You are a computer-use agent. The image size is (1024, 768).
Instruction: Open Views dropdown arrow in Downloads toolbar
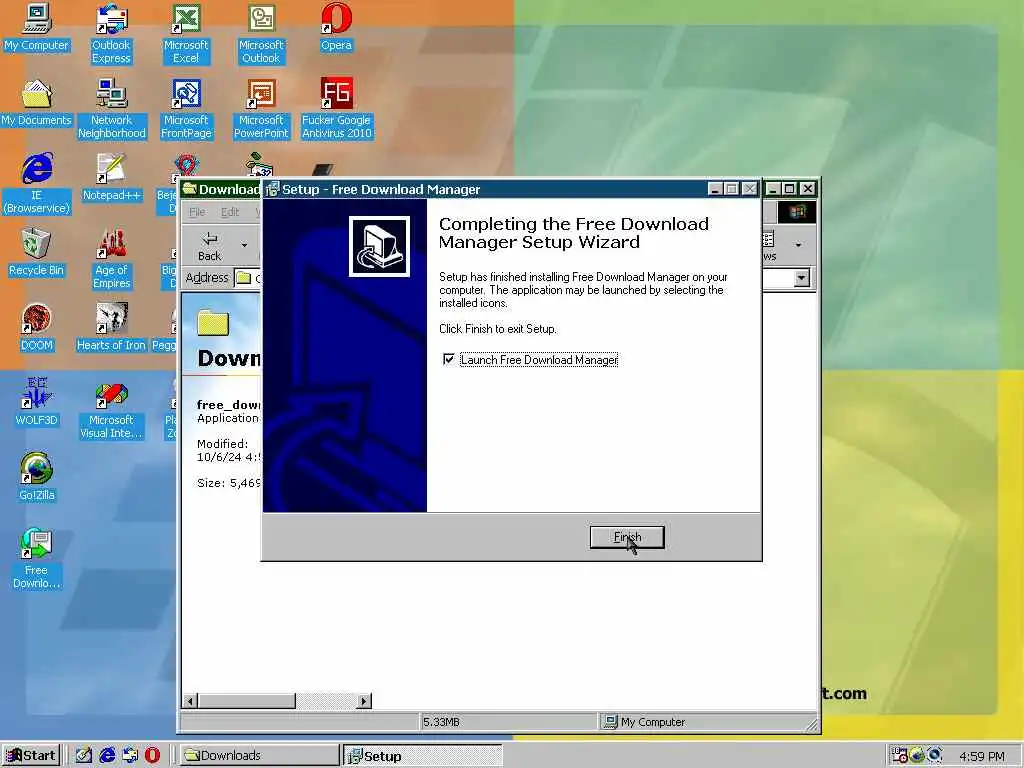[x=798, y=246]
